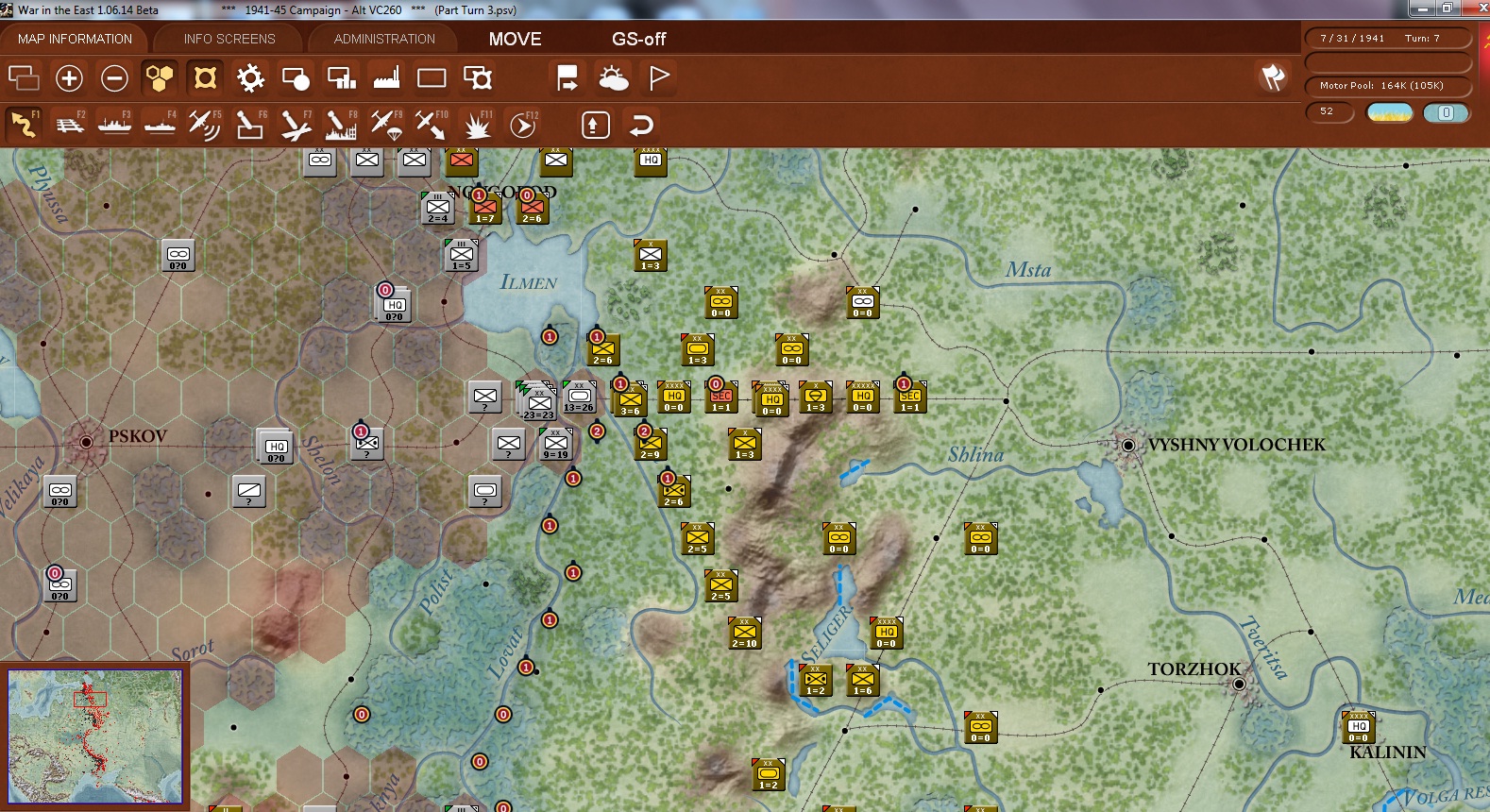Click the plain rectangle toolbar icon
Image resolution: width=1490 pixels, height=812 pixels.
pyautogui.click(x=432, y=77)
